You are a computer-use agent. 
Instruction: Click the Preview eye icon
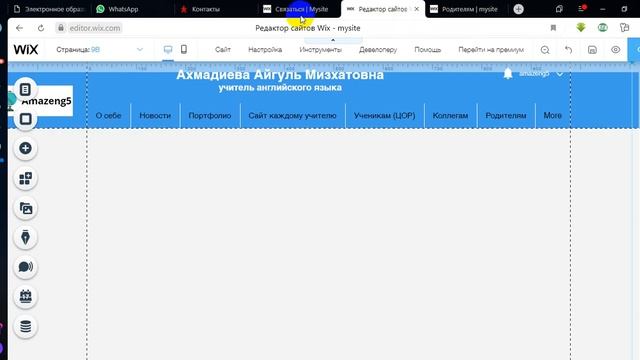pos(616,50)
